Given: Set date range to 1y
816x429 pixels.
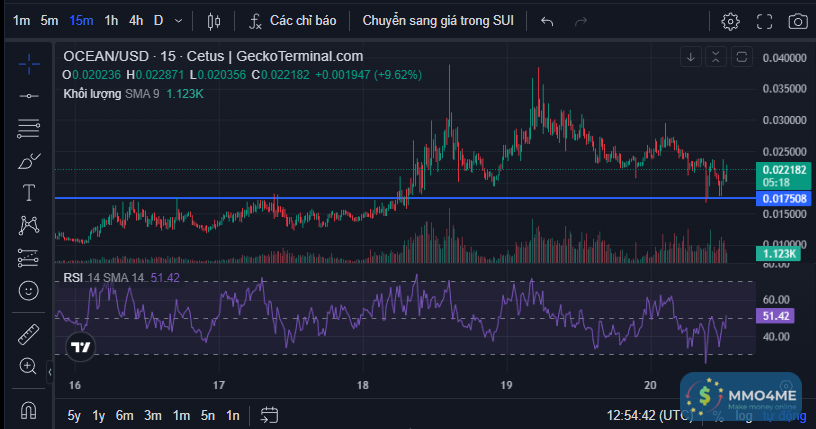Looking at the screenshot, I should click(x=98, y=415).
